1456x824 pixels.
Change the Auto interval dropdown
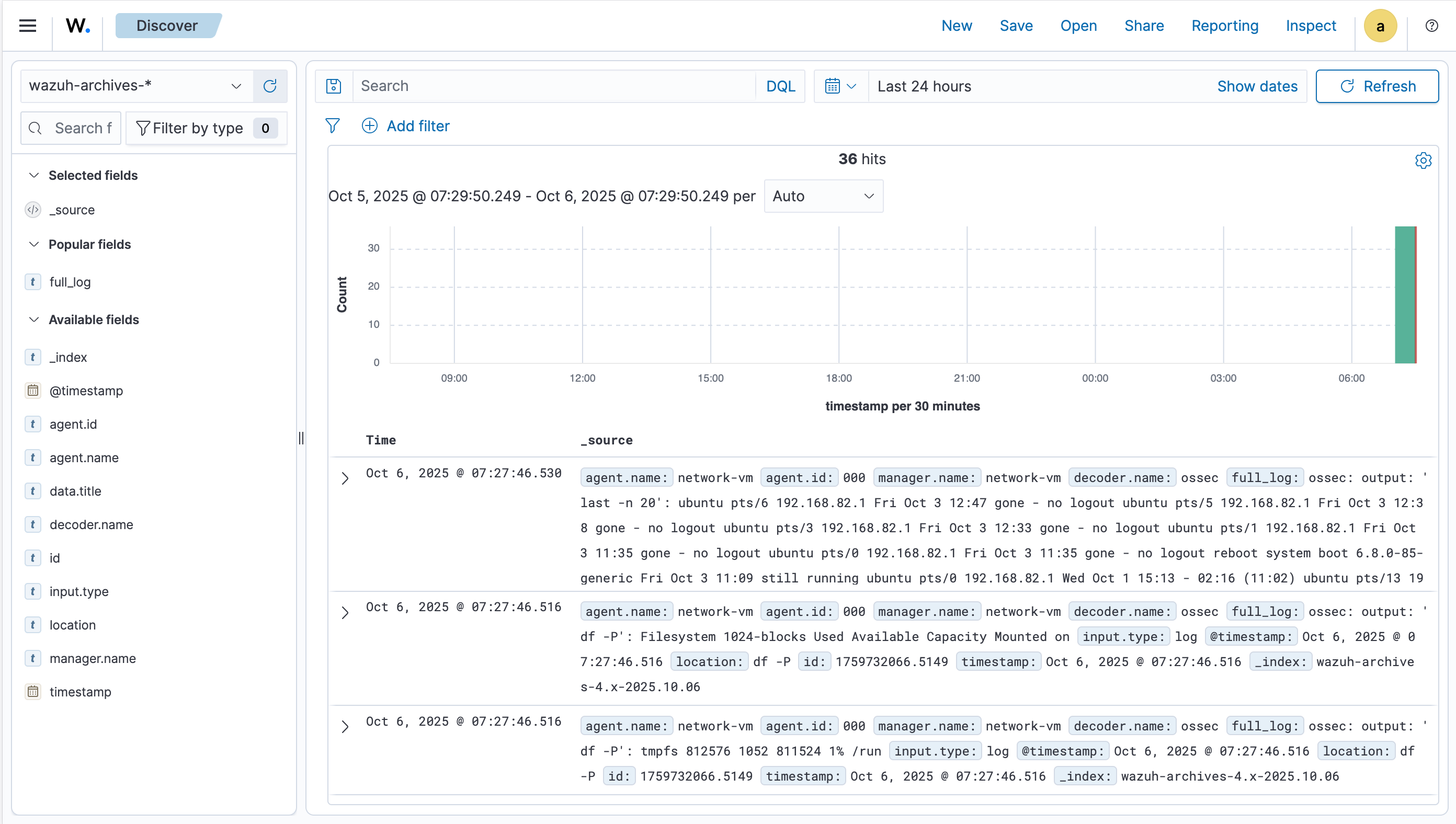pos(823,196)
